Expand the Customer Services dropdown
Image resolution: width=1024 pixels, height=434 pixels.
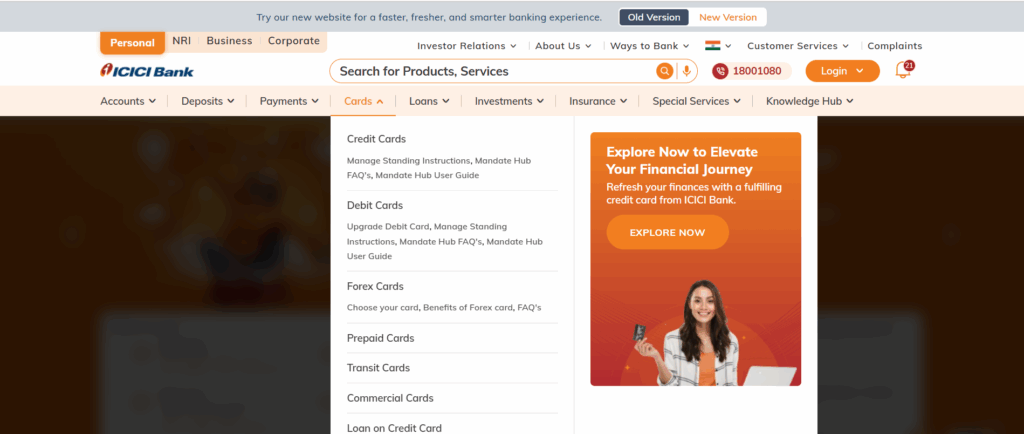[798, 46]
